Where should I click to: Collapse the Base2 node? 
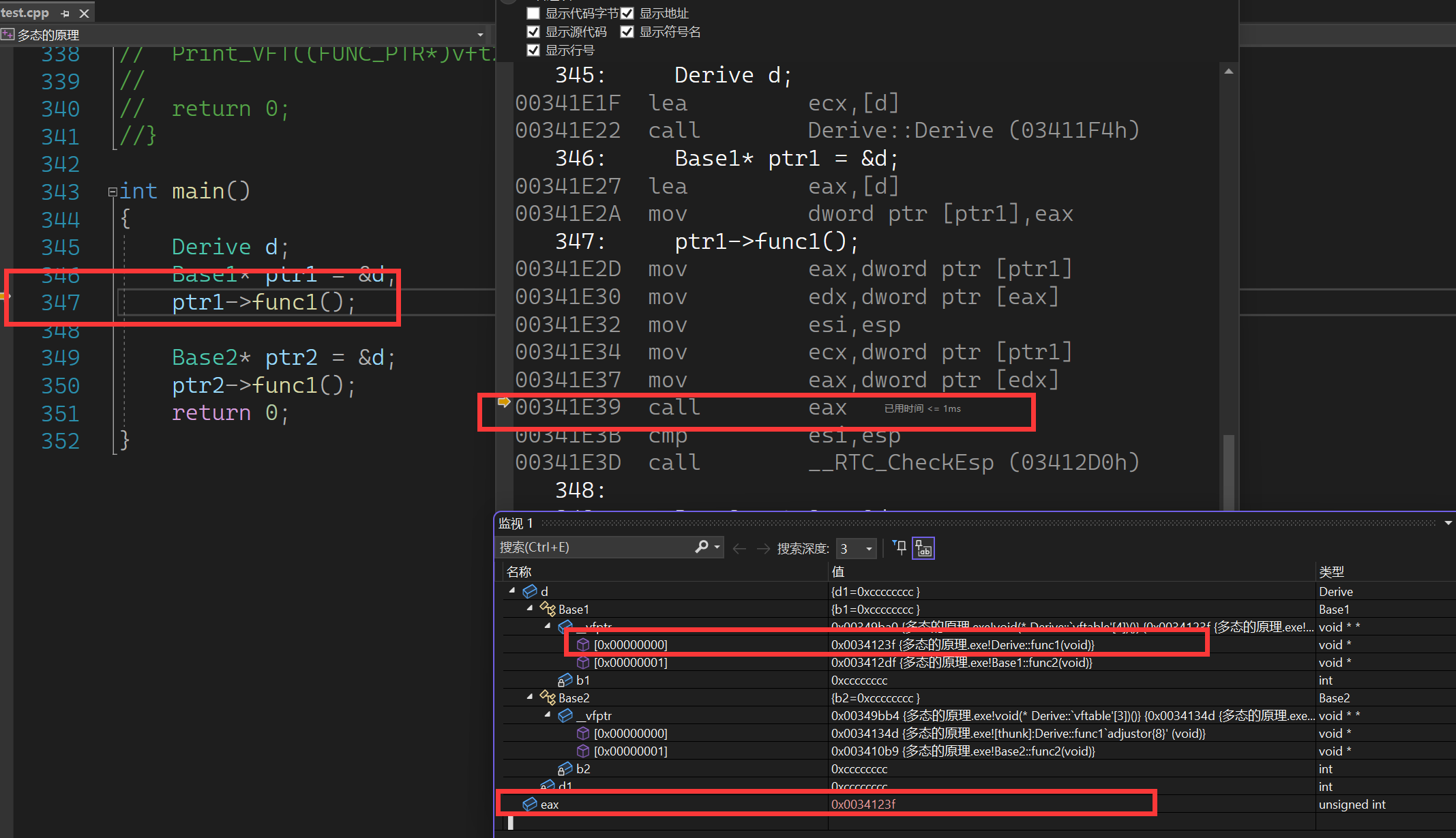530,697
